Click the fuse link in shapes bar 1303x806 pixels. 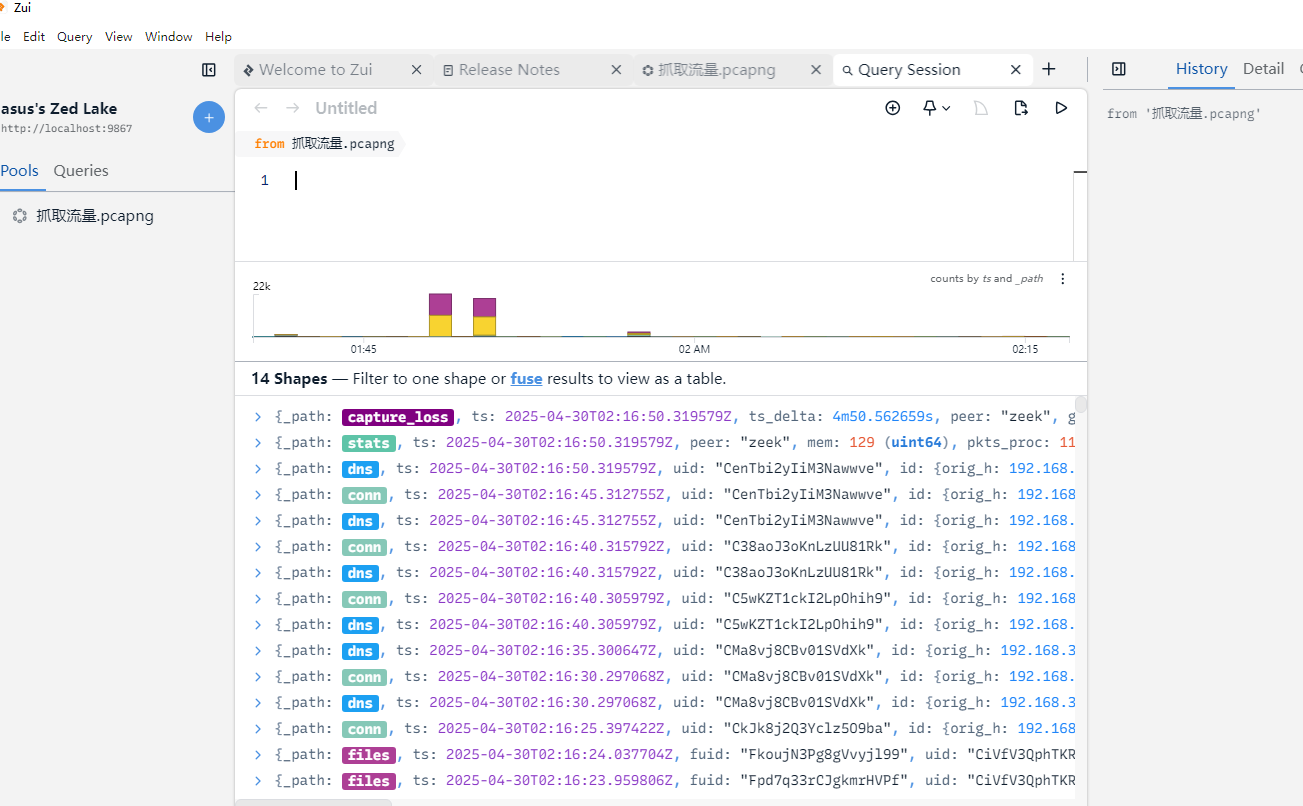(x=526, y=379)
